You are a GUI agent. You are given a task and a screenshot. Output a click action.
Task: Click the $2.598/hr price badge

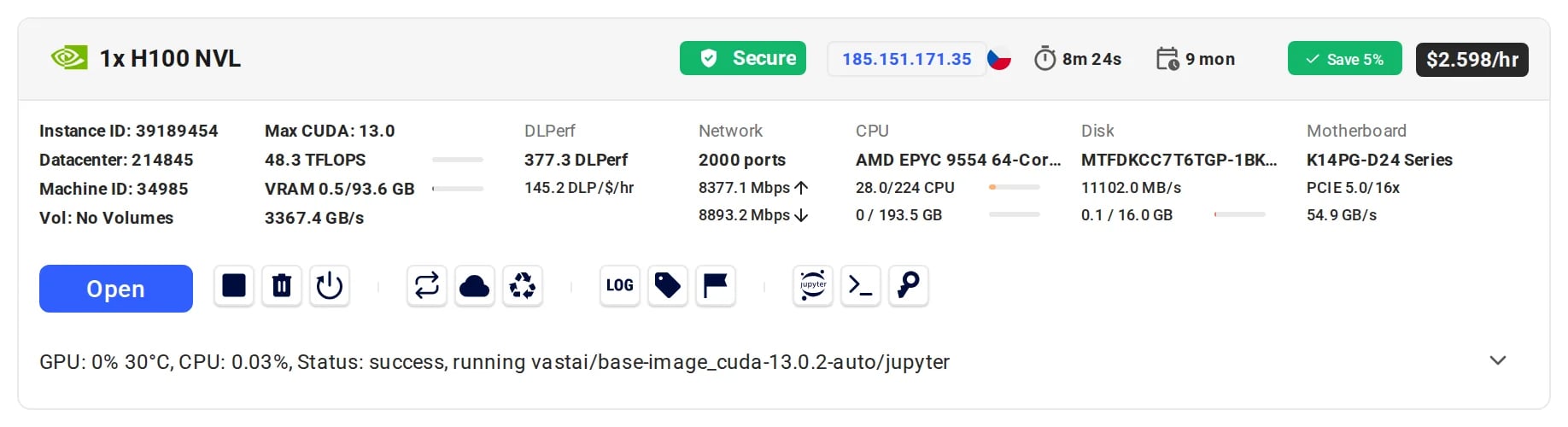1472,59
